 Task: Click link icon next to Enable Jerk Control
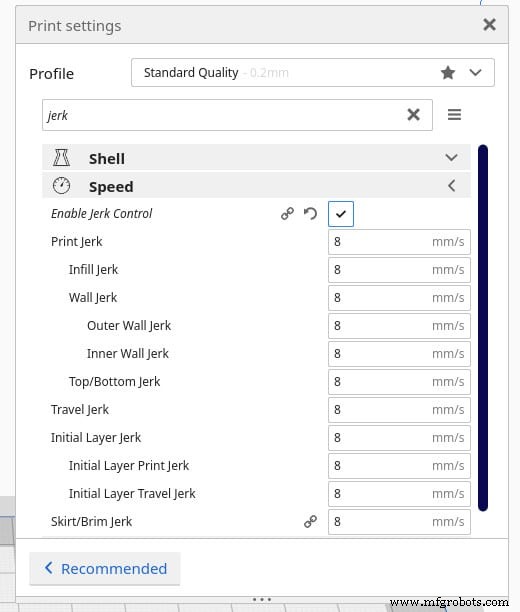(x=287, y=213)
